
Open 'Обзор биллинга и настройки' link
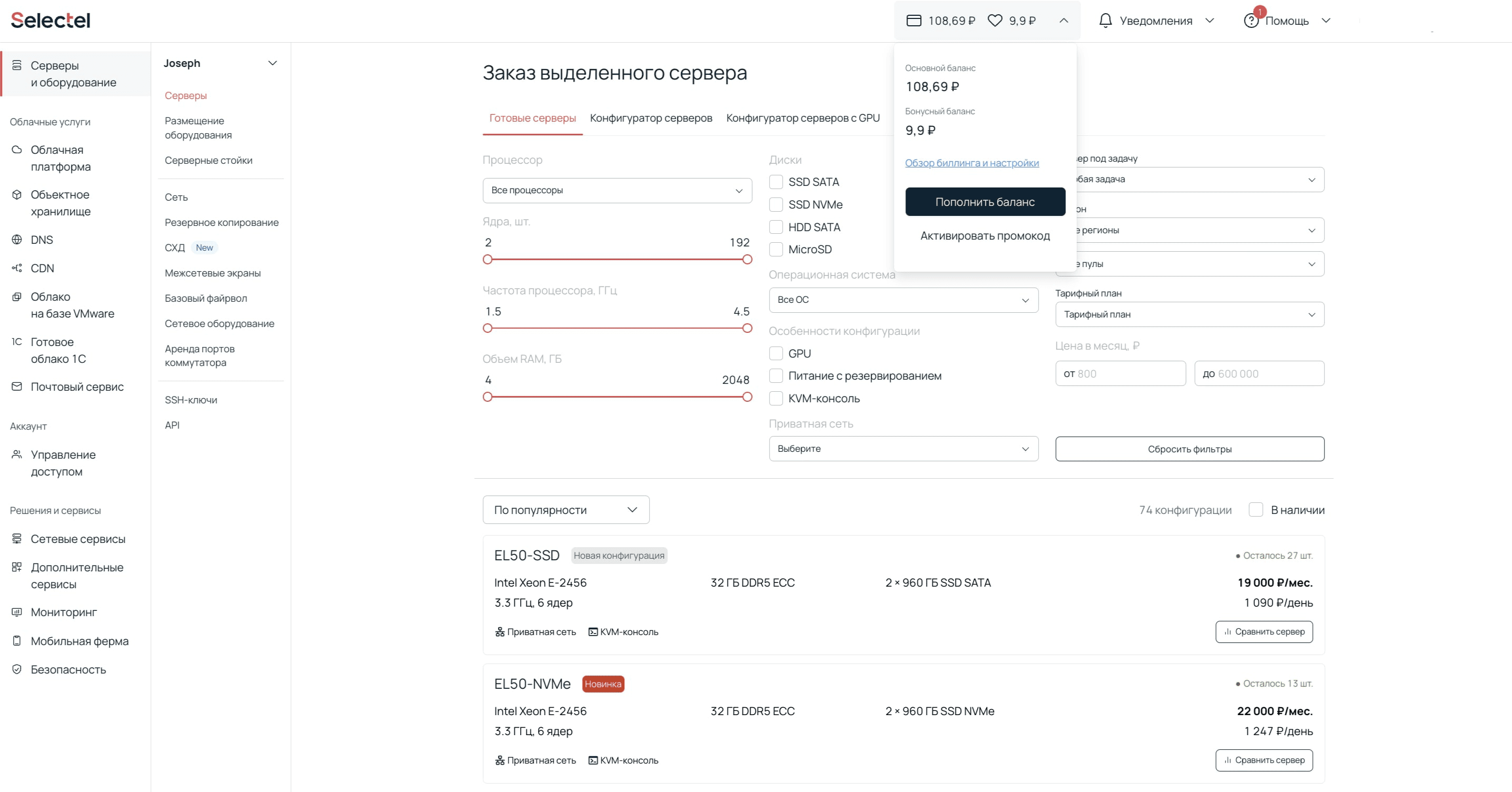[971, 163]
